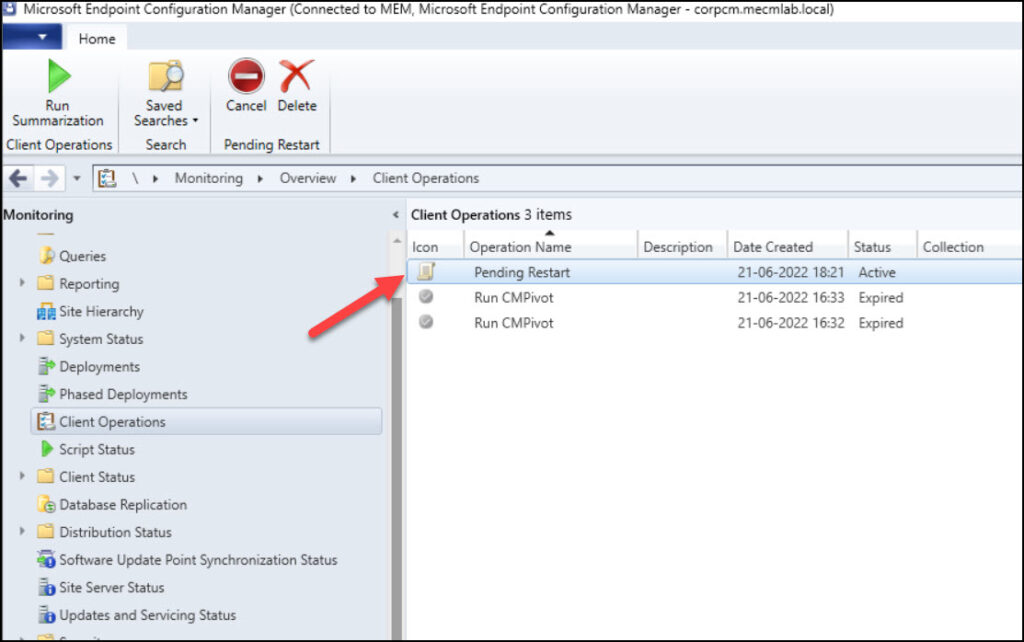
Task: Select Monitoring in the breadcrumb path
Action: [x=208, y=178]
